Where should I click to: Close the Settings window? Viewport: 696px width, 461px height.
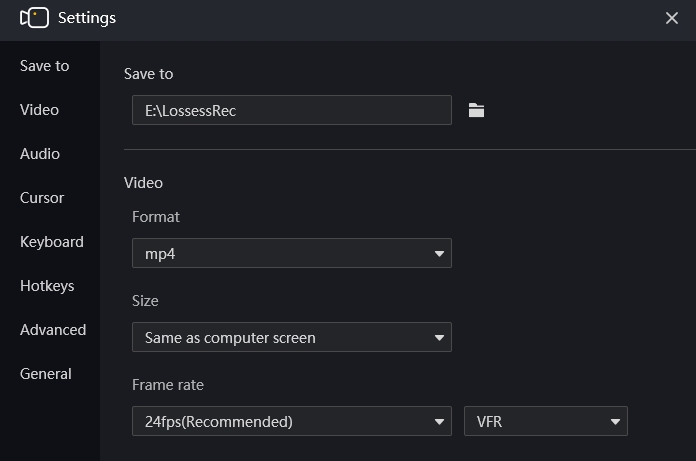[672, 18]
